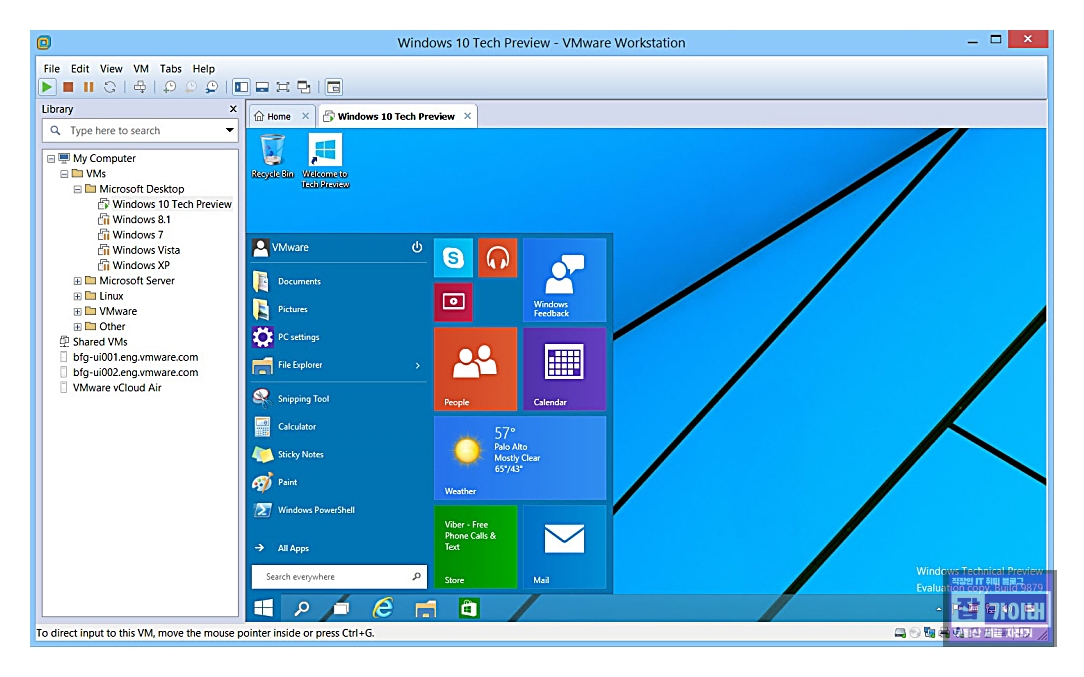This screenshot has width=1084, height=677.
Task: Take a snapshot using clock-plus icon
Action: tap(169, 87)
